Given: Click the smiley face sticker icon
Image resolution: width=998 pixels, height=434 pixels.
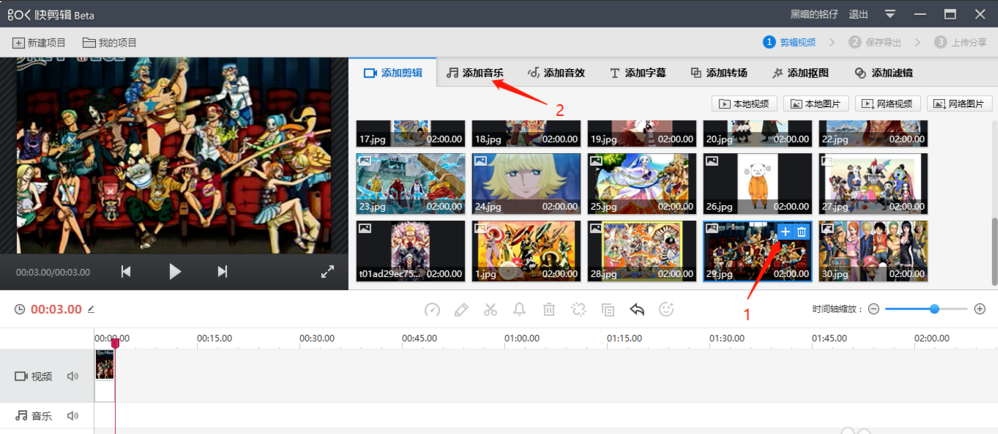Looking at the screenshot, I should point(666,310).
